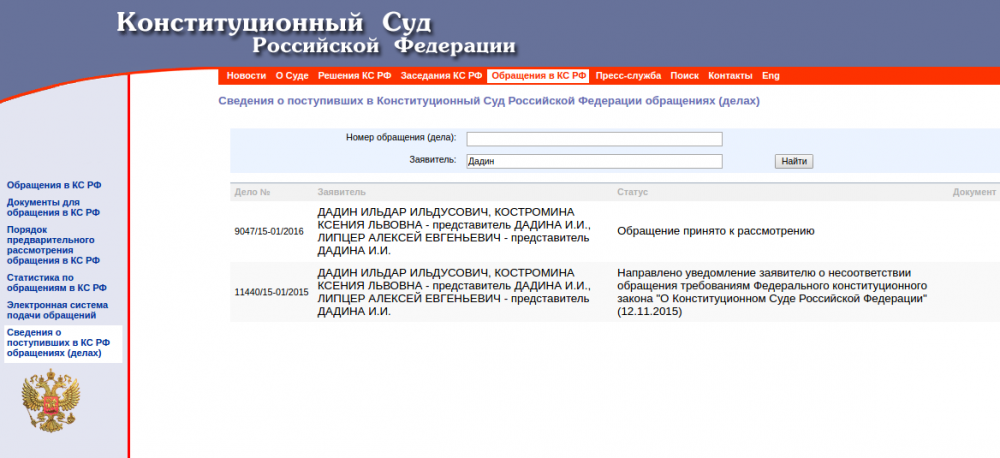
Task: Open the Пресс-служба page
Action: (629, 76)
